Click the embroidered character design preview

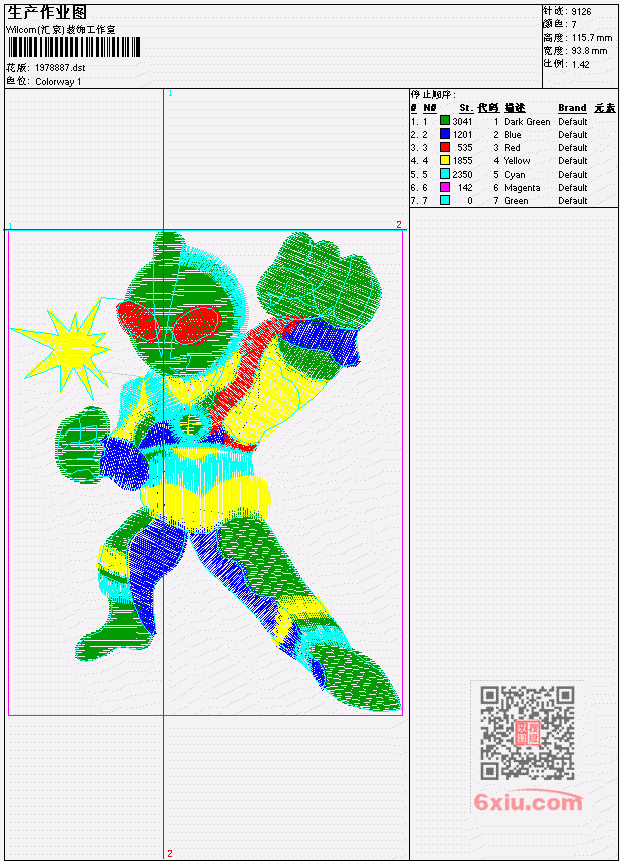coord(205,472)
